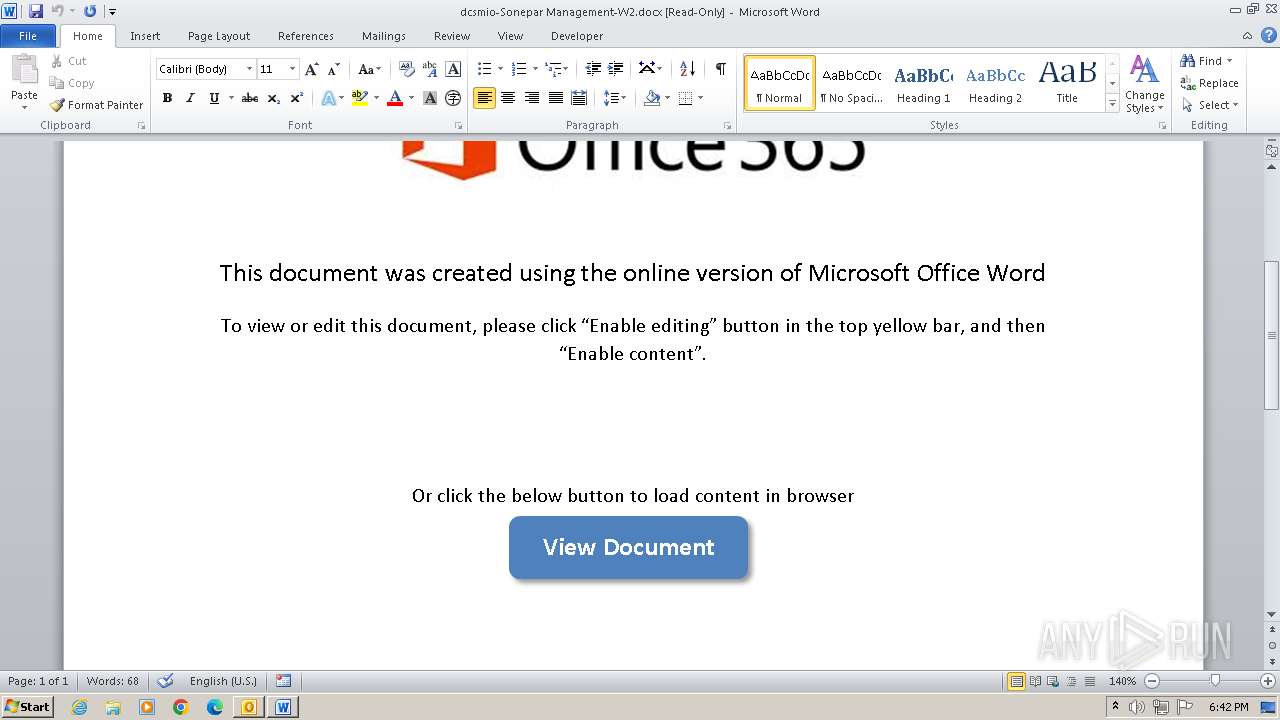The image size is (1280, 720).
Task: Switch to Print Layout view
Action: 1016,681
